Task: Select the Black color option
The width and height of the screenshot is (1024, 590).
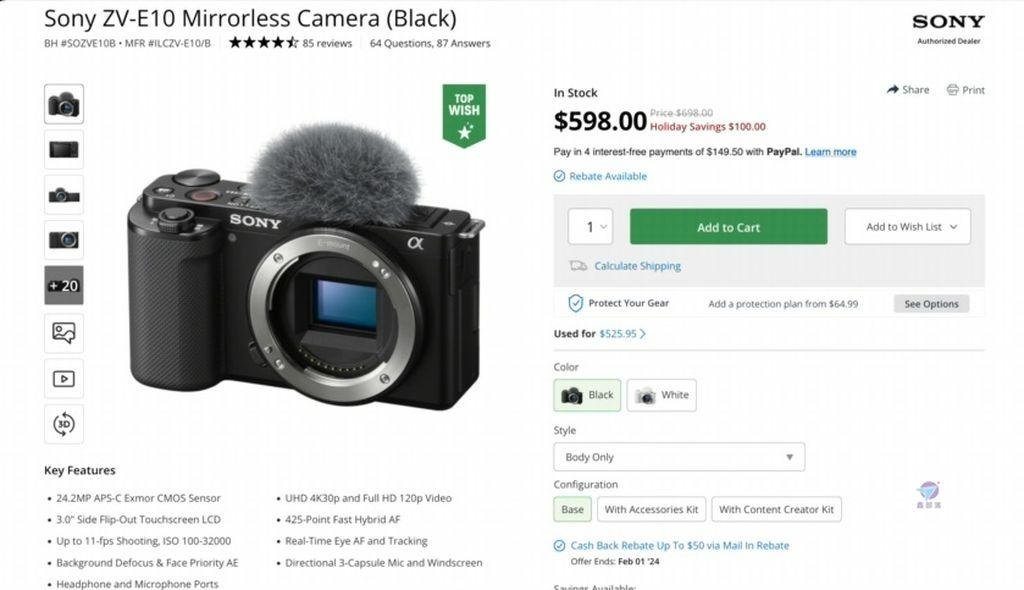Action: (x=587, y=395)
